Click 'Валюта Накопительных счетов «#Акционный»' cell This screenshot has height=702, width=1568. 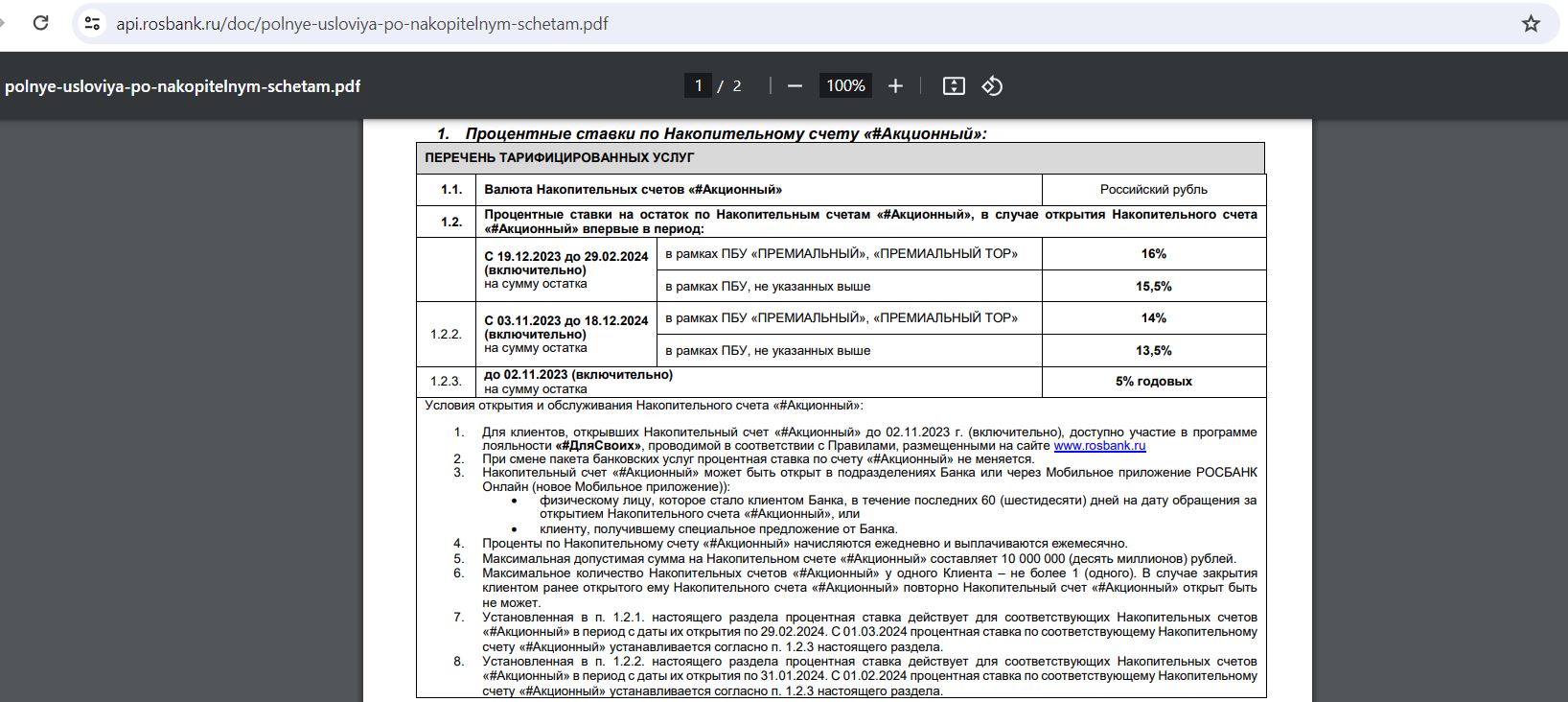point(759,190)
